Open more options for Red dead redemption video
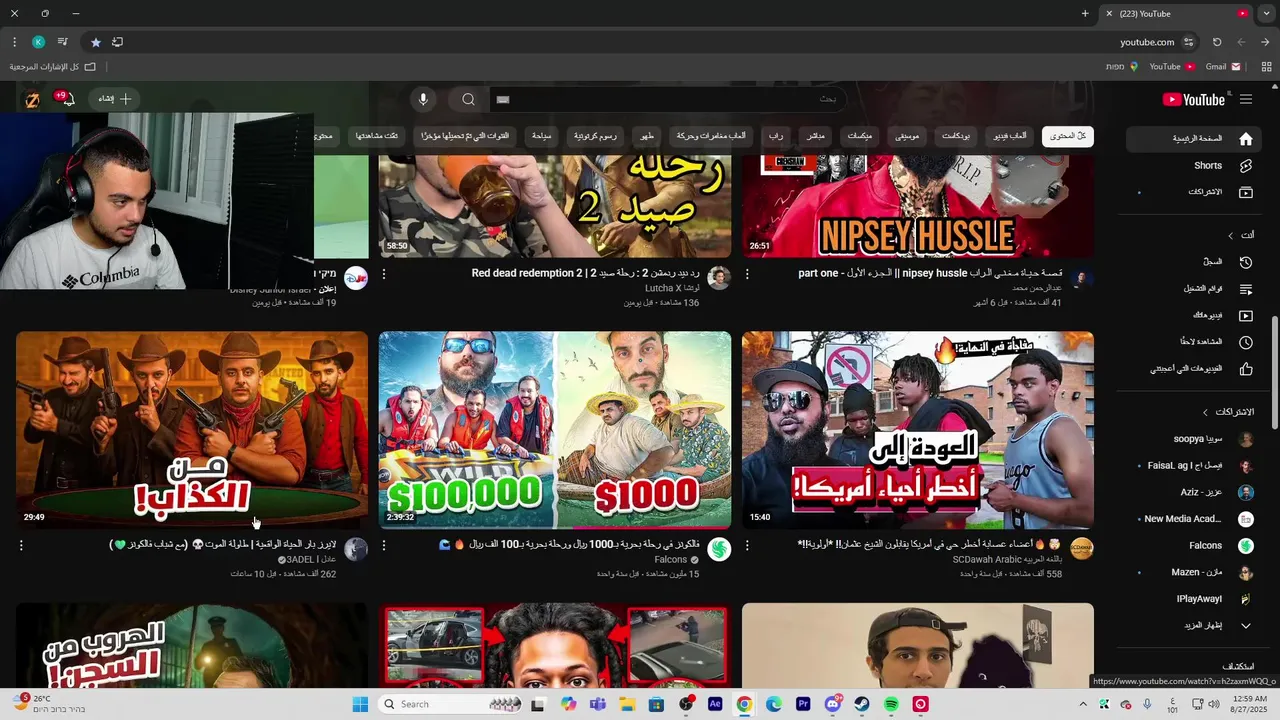Screen dimensions: 1280x720 (384, 274)
